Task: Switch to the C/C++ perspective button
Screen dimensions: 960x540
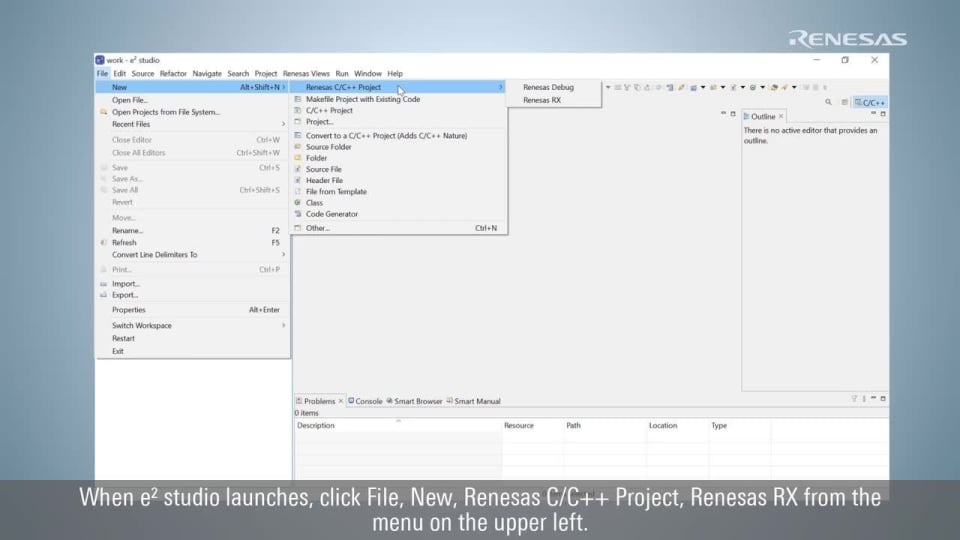Action: pyautogui.click(x=870, y=102)
